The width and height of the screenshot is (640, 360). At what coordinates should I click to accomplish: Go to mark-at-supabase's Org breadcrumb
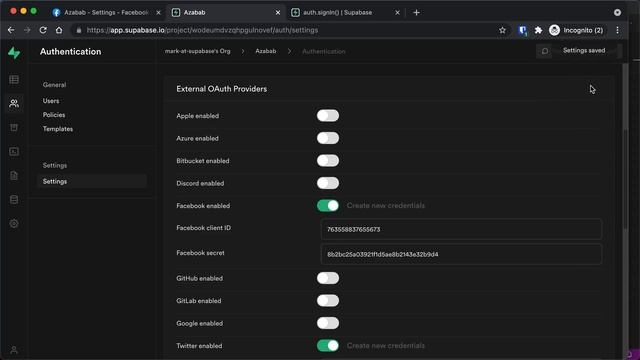(198, 51)
